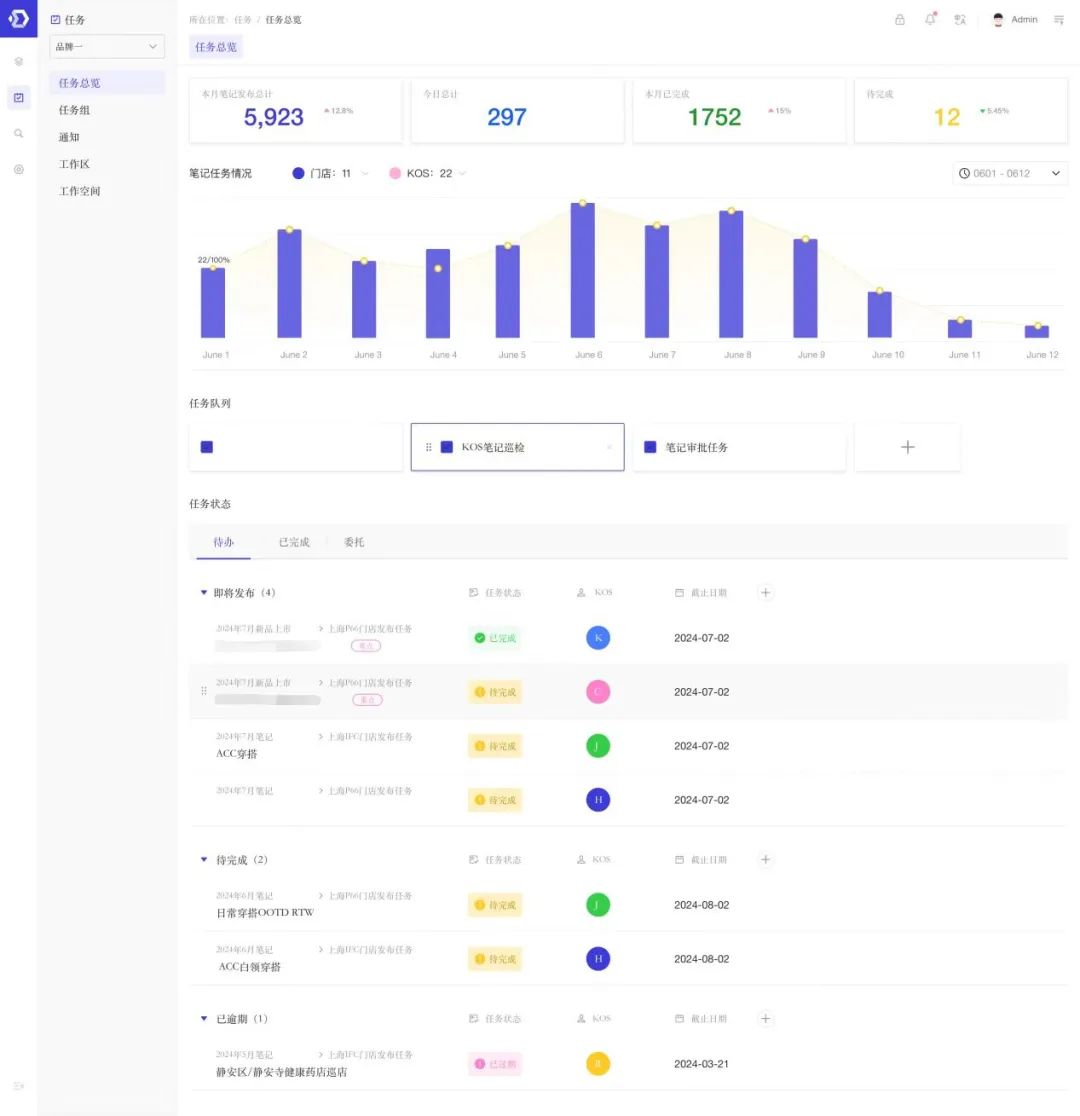The width and height of the screenshot is (1080, 1116).
Task: Collapse the 即将发布 (4) group
Action: 204,593
